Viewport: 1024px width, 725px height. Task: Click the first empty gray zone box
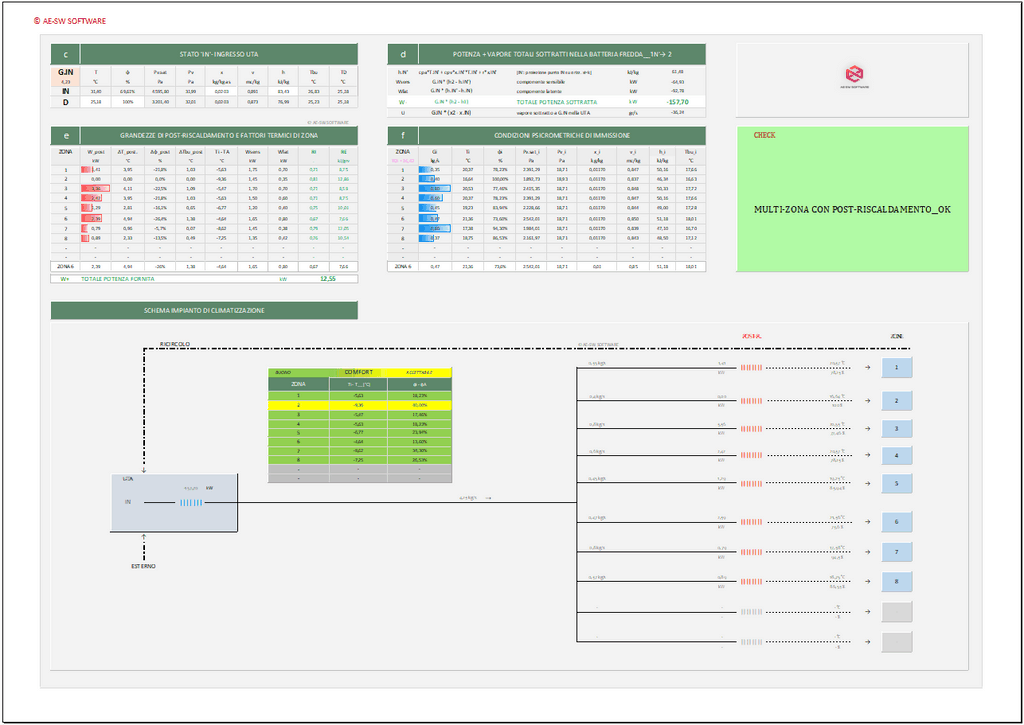tap(897, 612)
